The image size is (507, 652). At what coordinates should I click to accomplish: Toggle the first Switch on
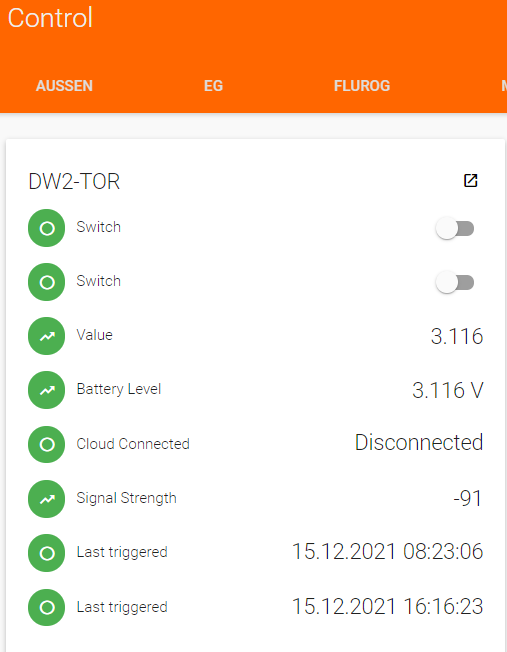455,228
